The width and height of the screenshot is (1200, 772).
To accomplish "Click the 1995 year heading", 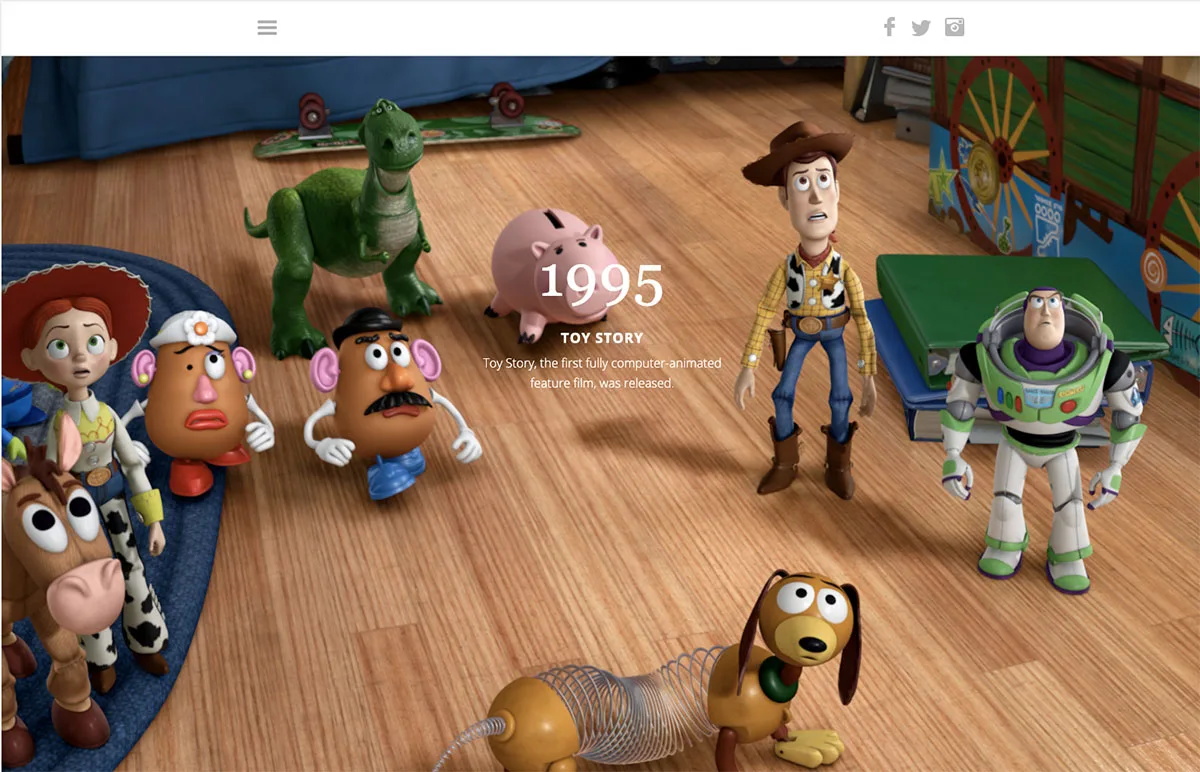I will 602,285.
